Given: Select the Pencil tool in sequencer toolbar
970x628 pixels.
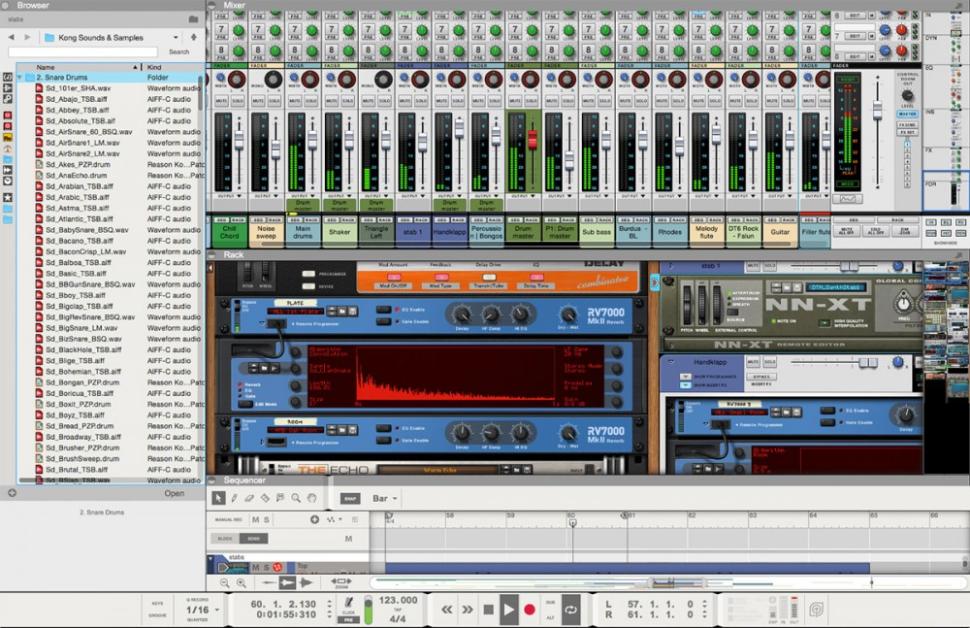Looking at the screenshot, I should 234,498.
